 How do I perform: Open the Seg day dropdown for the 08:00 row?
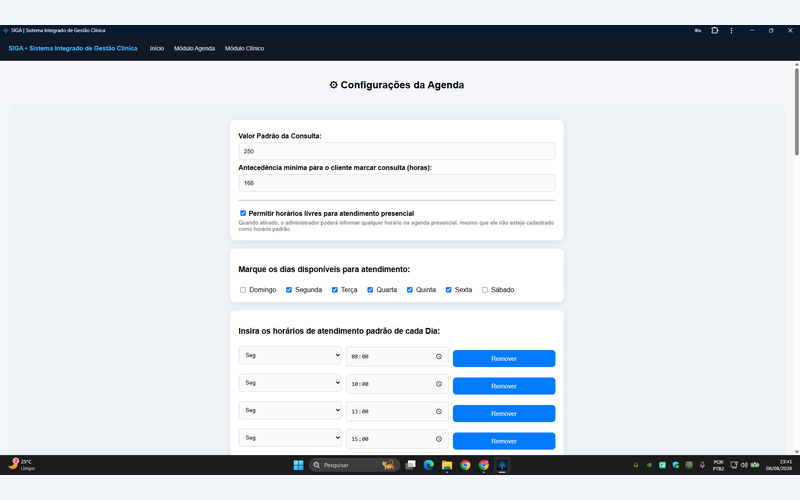290,356
